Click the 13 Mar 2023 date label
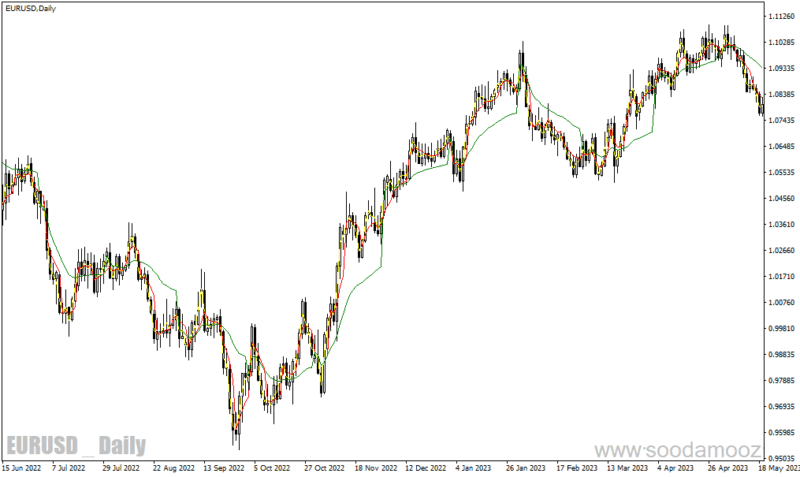This screenshot has width=800, height=477. (x=627, y=468)
